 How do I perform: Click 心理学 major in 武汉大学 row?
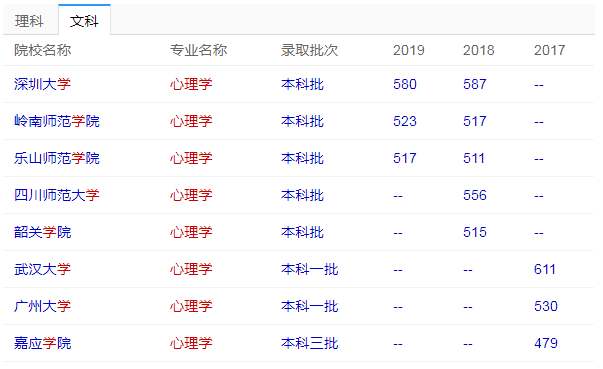(x=191, y=269)
